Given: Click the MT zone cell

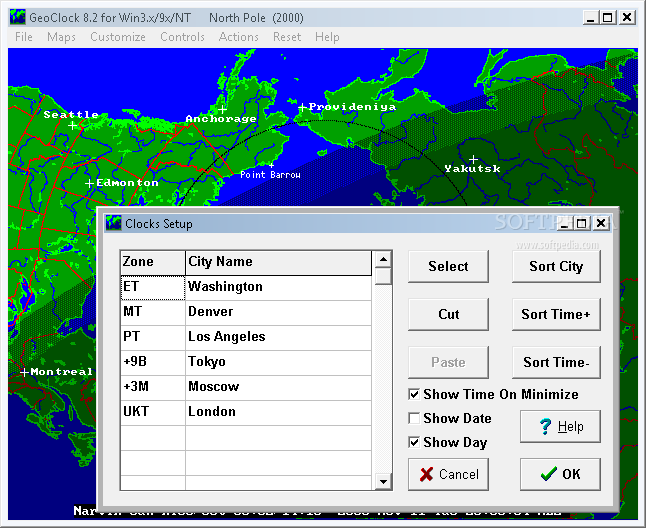Looking at the screenshot, I should (153, 312).
